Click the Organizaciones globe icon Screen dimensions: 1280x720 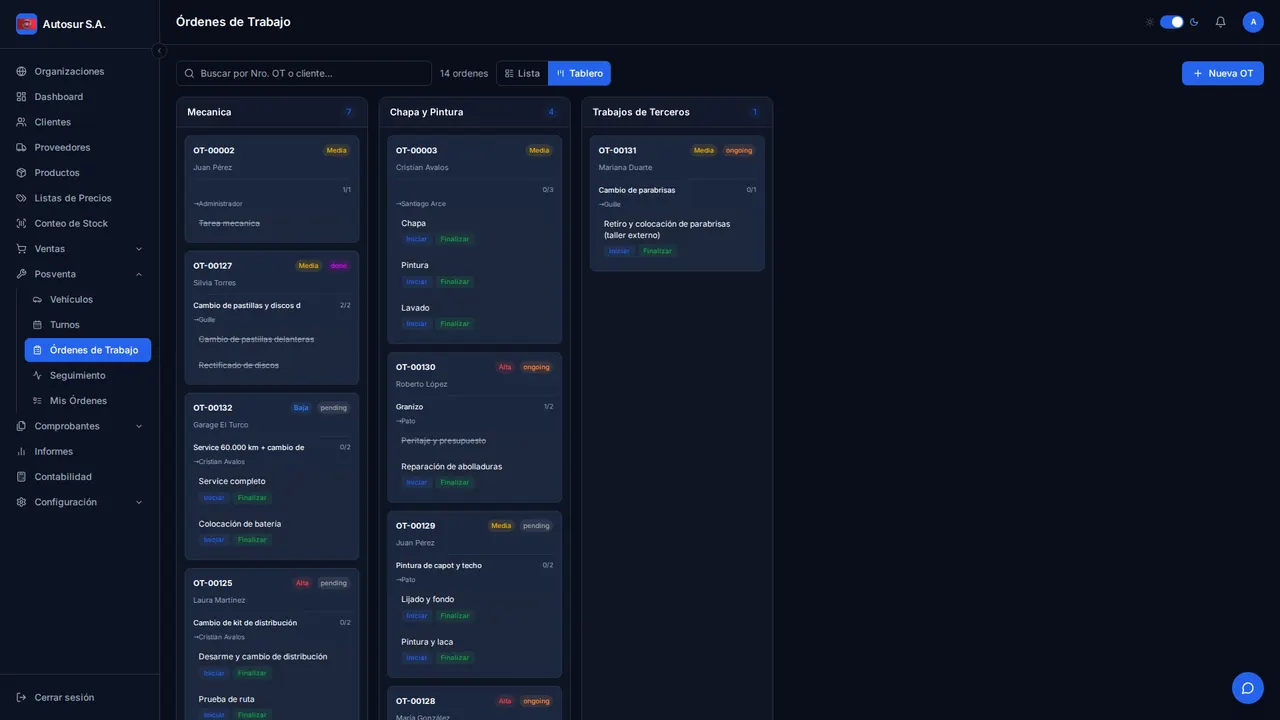pyautogui.click(x=21, y=71)
